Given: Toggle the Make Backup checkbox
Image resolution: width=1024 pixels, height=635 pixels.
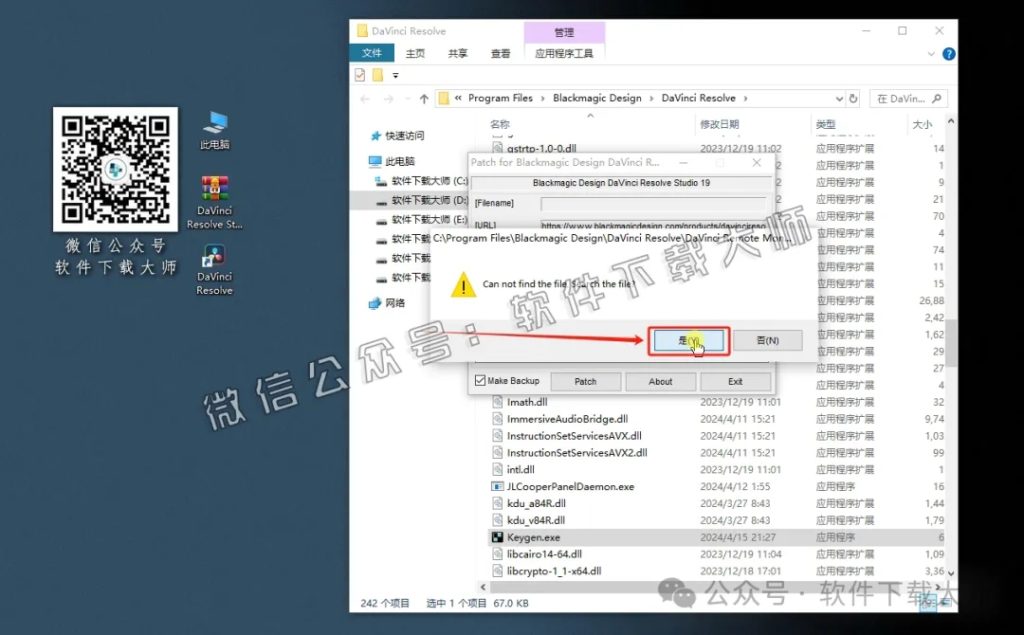Looking at the screenshot, I should click(480, 381).
